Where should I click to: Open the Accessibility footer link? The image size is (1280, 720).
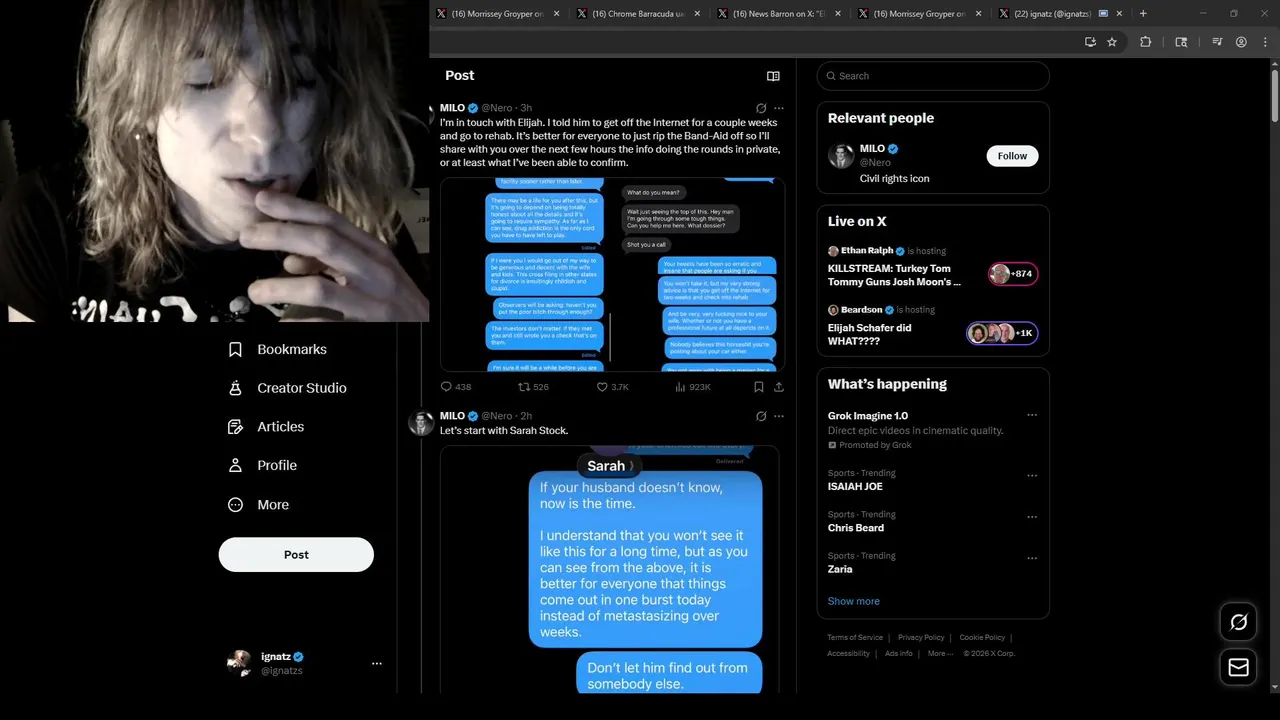(848, 654)
